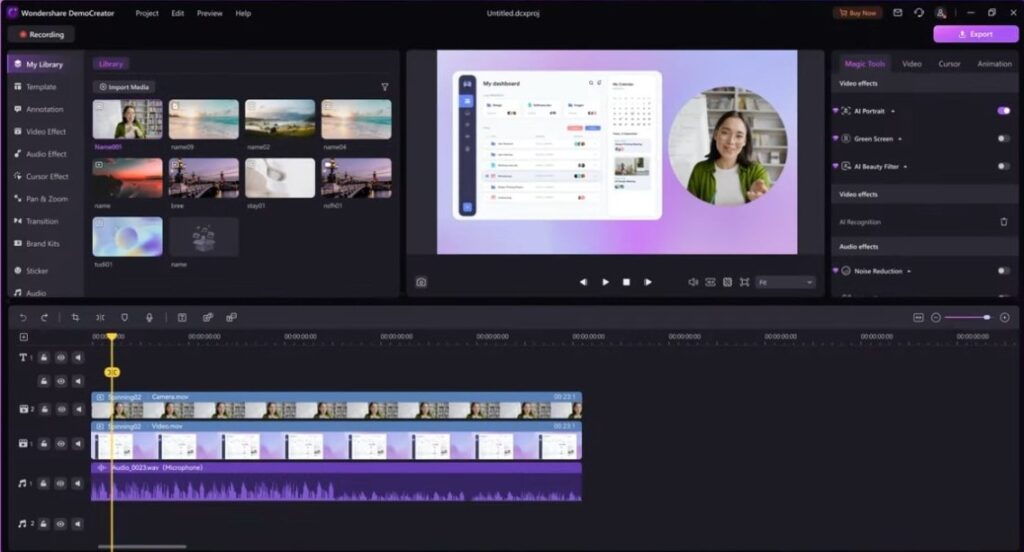Viewport: 1024px width, 552px height.
Task: Click the Export button
Action: coord(976,34)
